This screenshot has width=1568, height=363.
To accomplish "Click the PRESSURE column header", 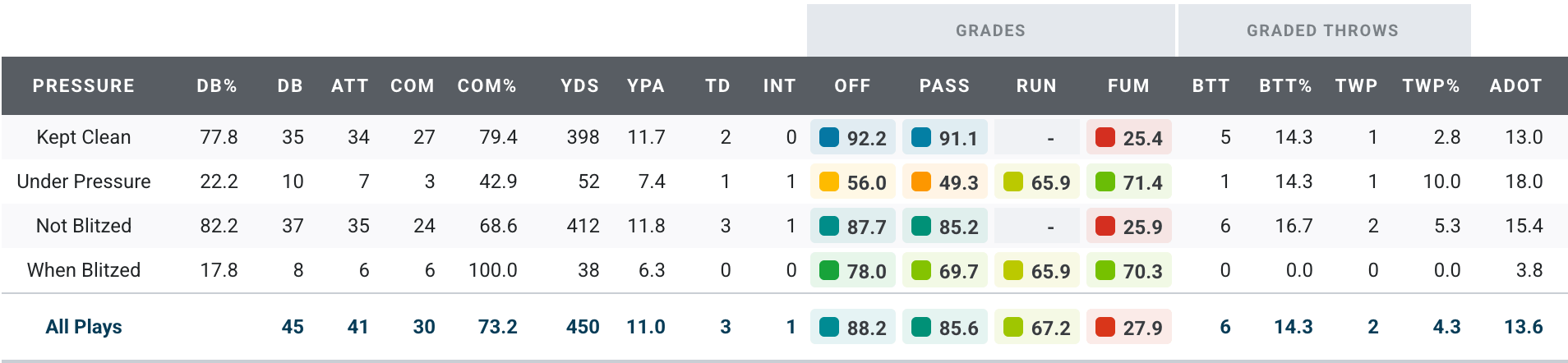I will [83, 86].
